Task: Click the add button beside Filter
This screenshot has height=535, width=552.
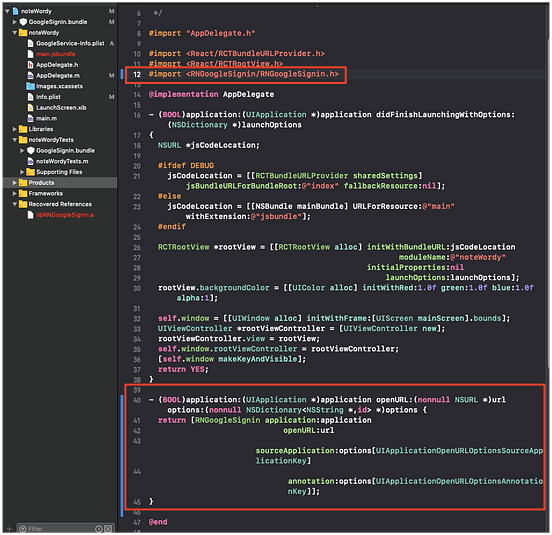Action: (x=10, y=529)
